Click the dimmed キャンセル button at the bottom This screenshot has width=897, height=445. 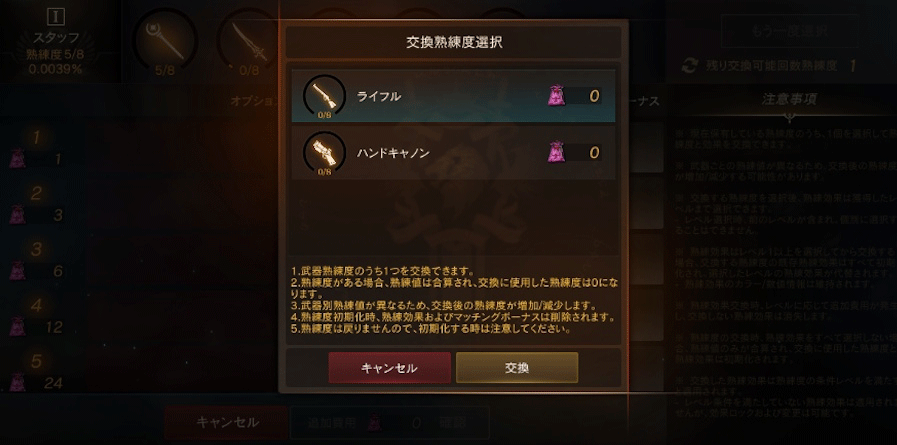click(x=227, y=423)
